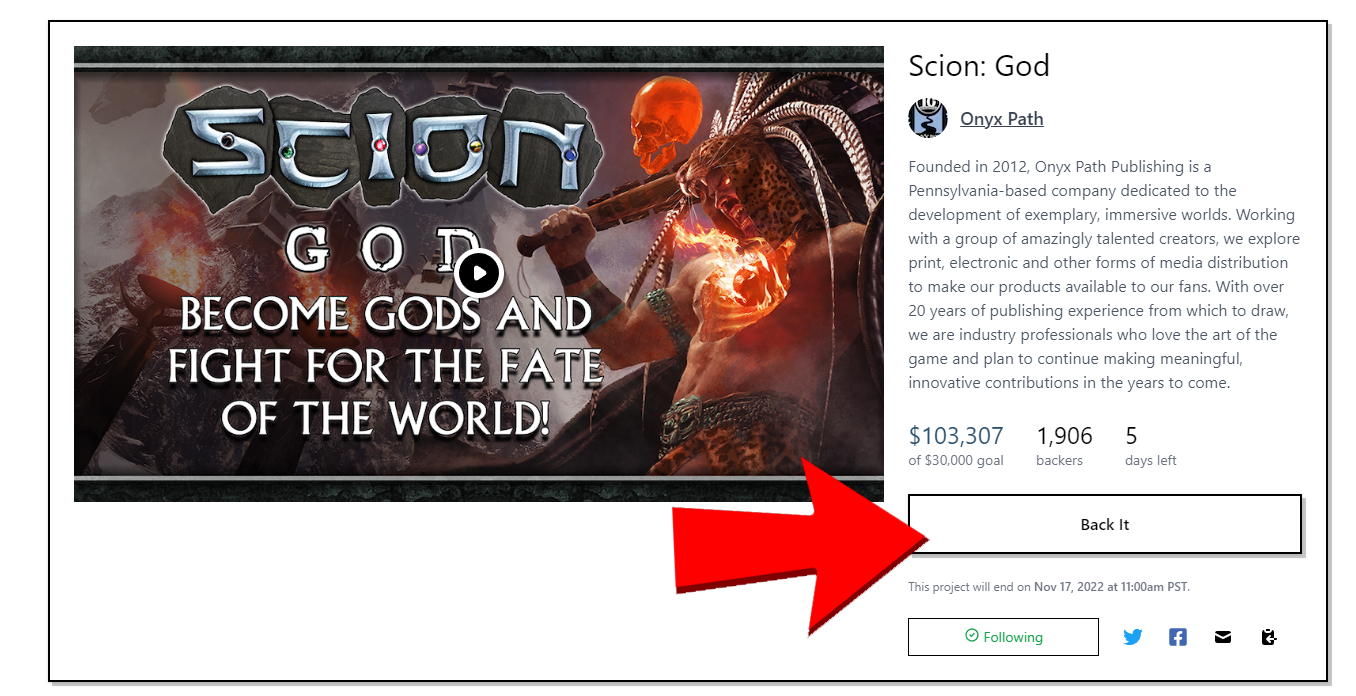Viewport: 1356px width, 696px height.
Task: Click the 1,906 backers count
Action: click(x=1064, y=436)
